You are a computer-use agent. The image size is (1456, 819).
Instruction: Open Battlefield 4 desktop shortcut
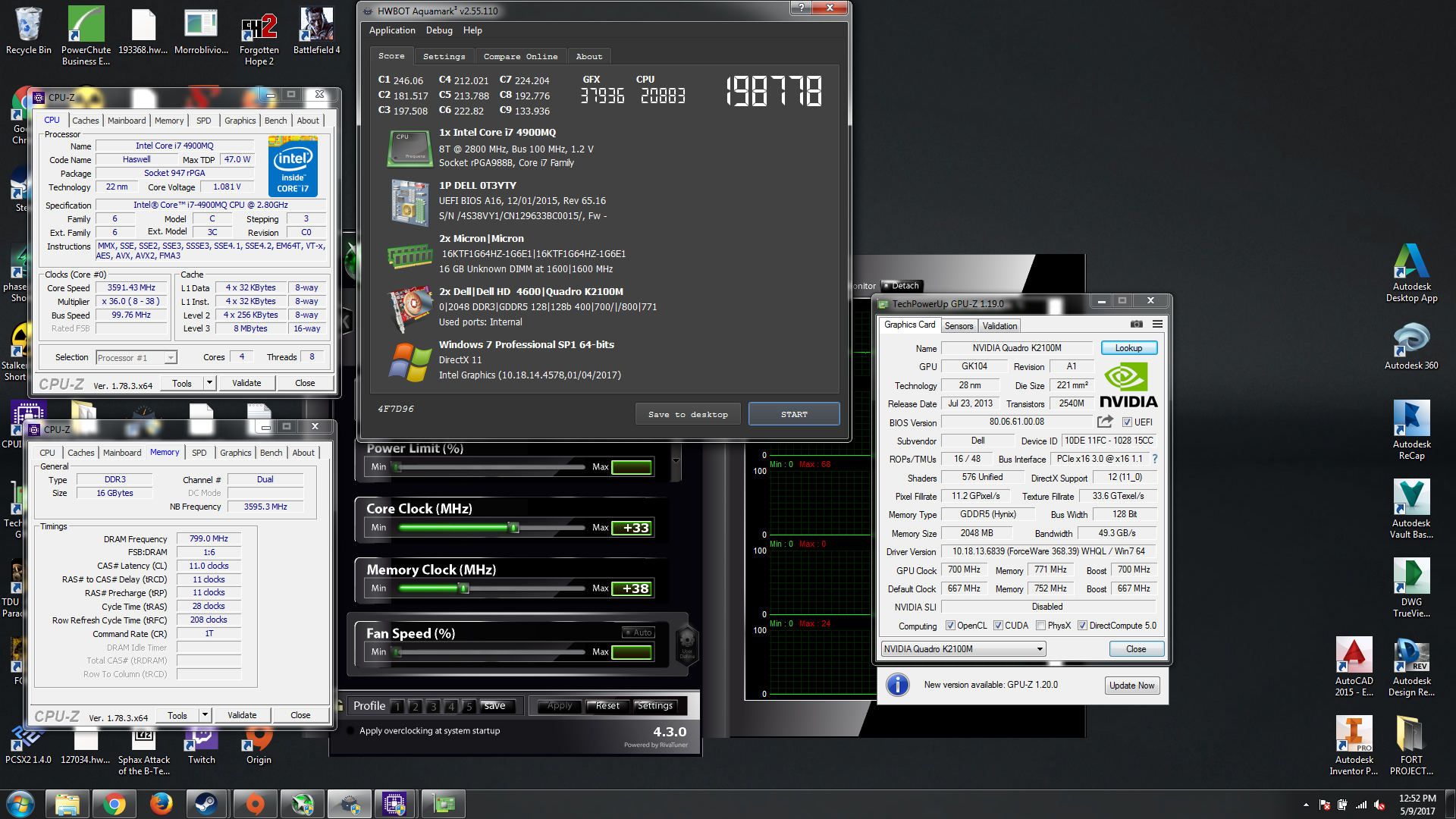[x=316, y=32]
